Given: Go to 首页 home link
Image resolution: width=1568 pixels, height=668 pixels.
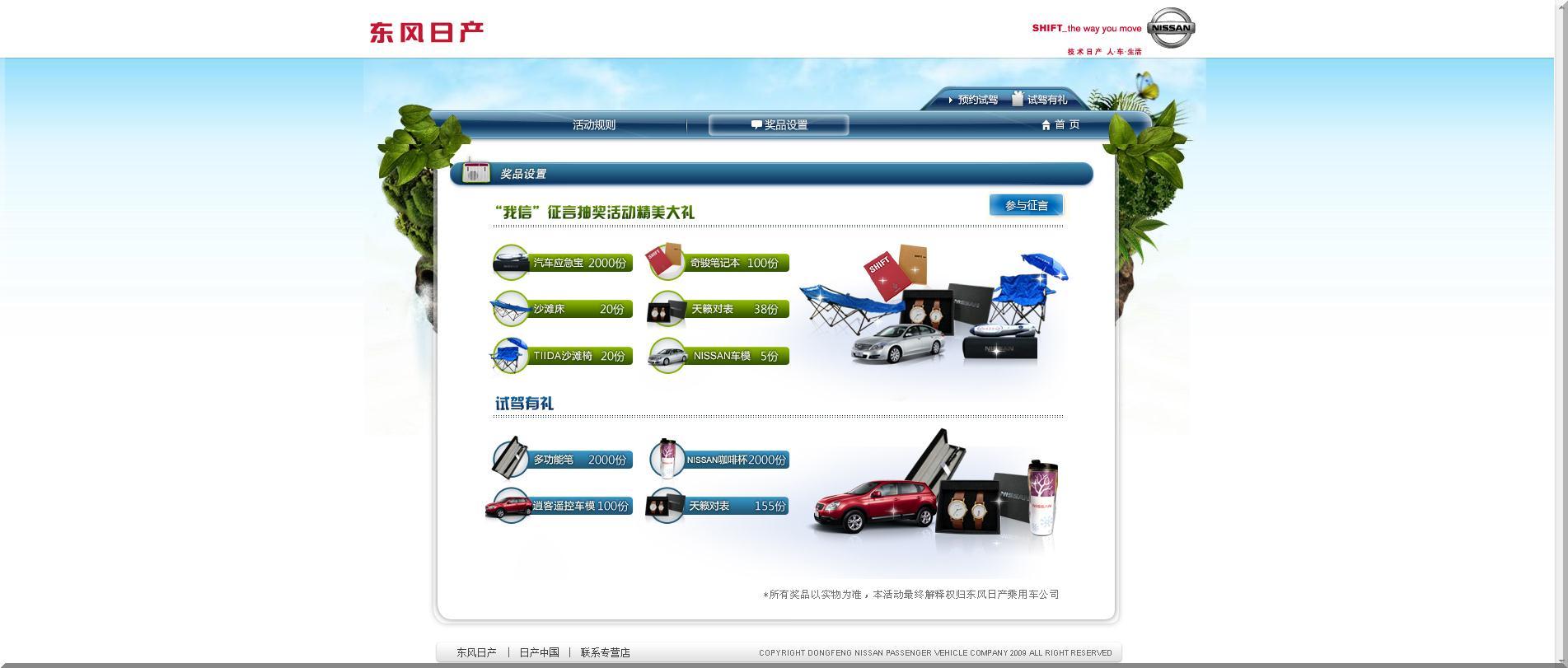Looking at the screenshot, I should (x=1067, y=124).
